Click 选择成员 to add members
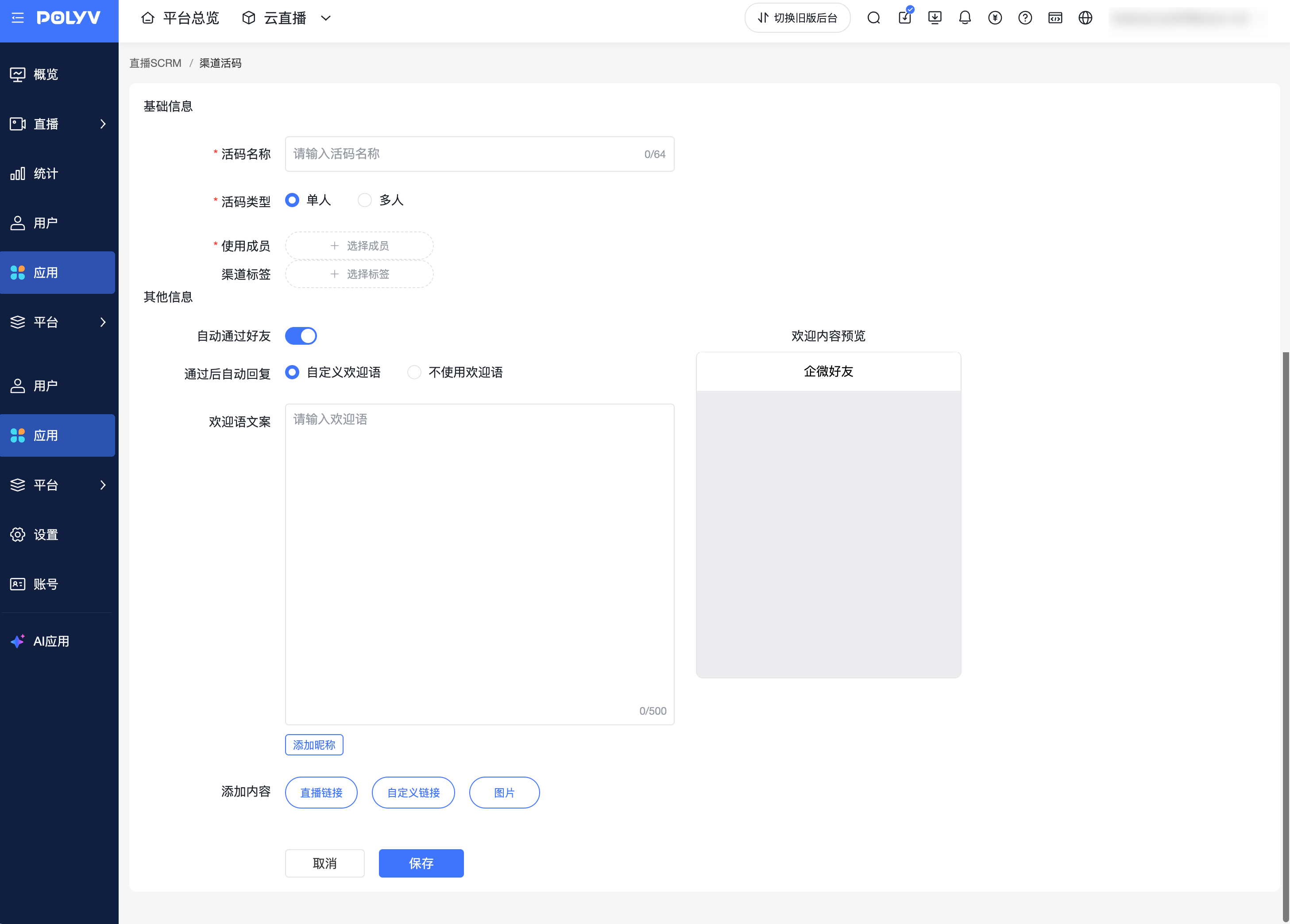The height and width of the screenshot is (924, 1290). click(x=359, y=246)
